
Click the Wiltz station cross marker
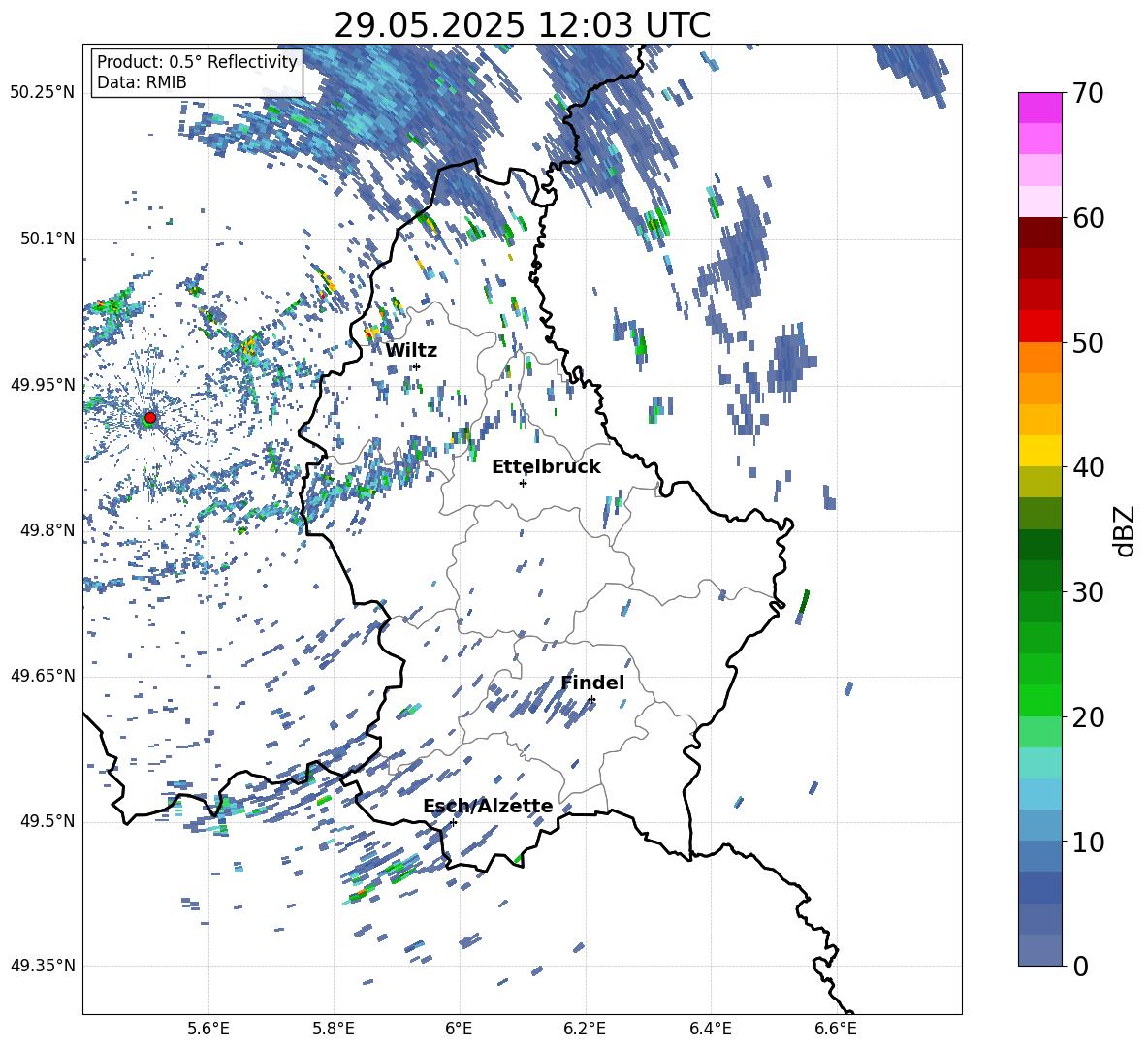[x=417, y=366]
